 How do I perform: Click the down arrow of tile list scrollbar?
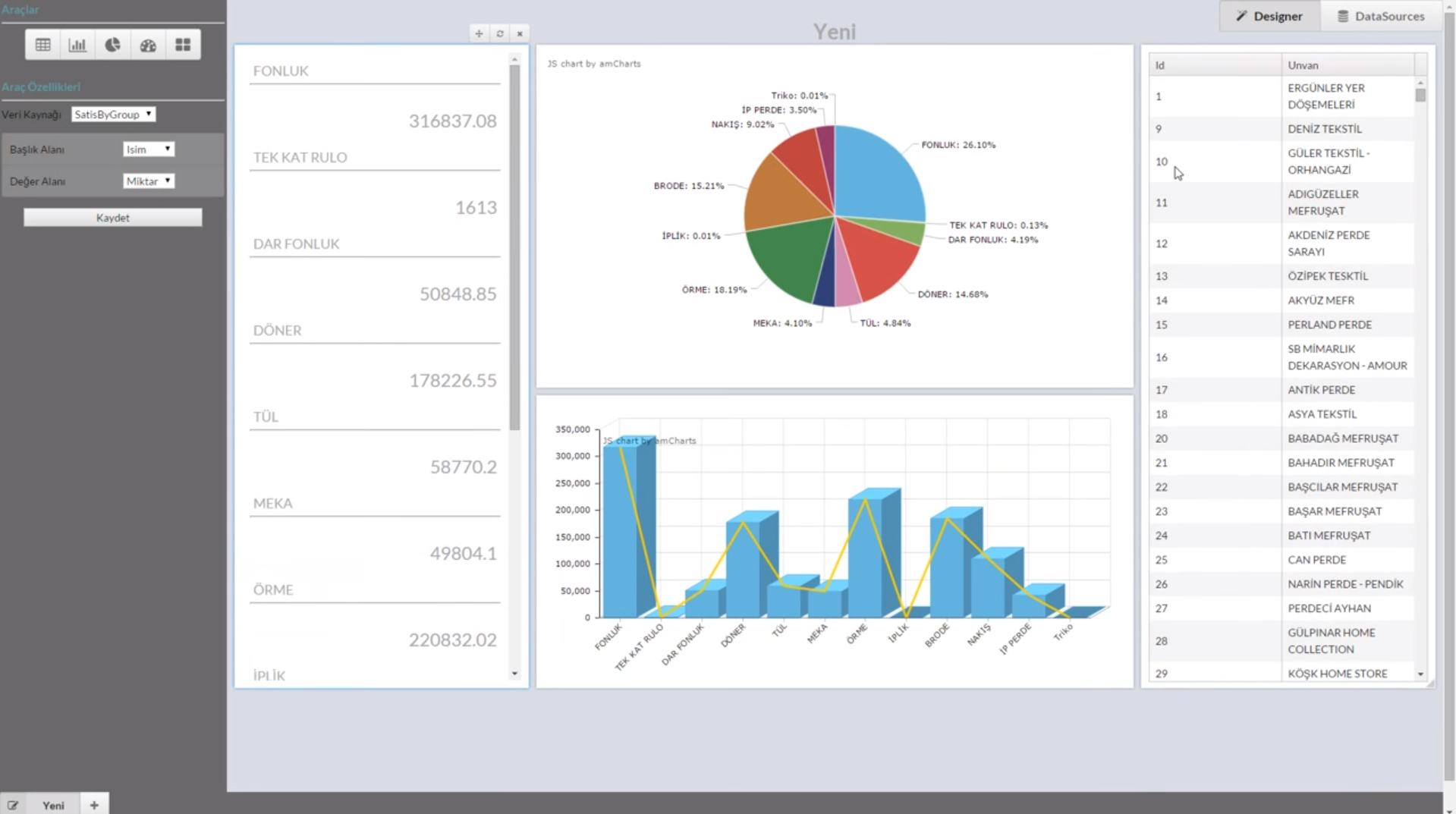514,674
